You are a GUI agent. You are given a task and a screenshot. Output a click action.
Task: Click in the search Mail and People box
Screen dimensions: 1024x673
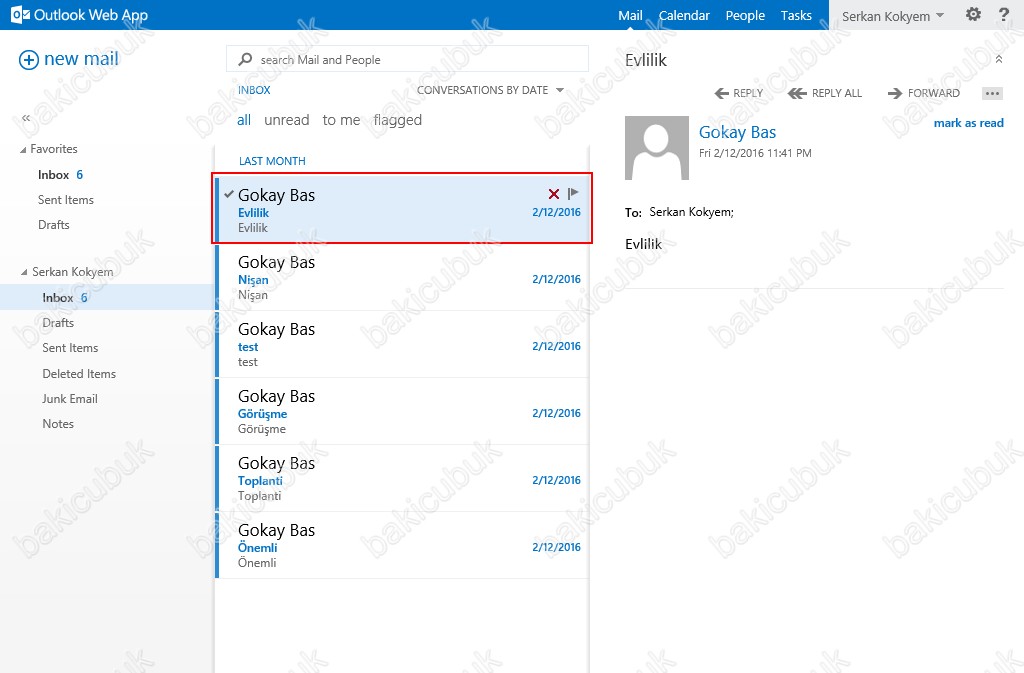coord(407,59)
